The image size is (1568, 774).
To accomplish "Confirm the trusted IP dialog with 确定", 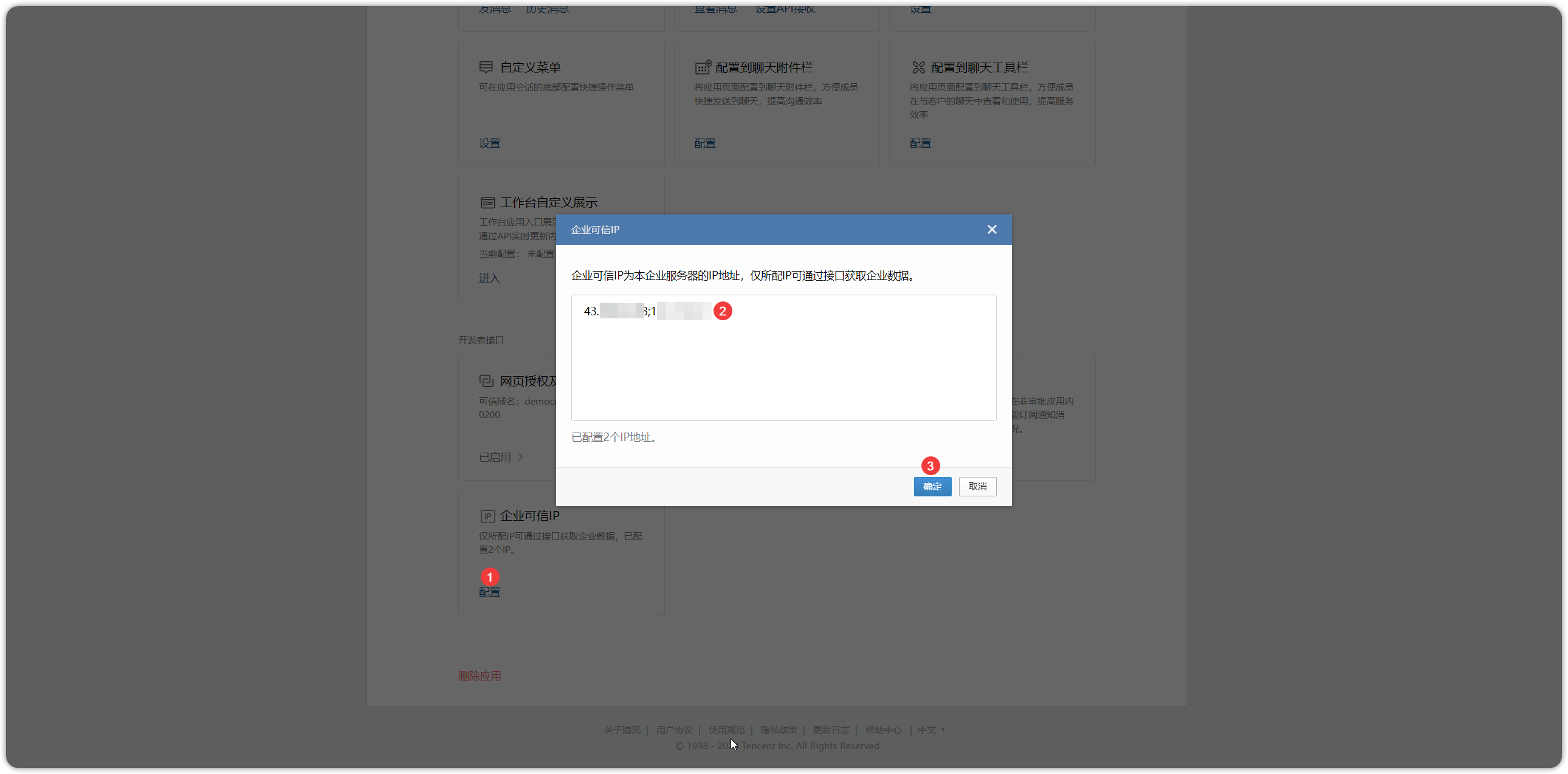I will tap(932, 486).
